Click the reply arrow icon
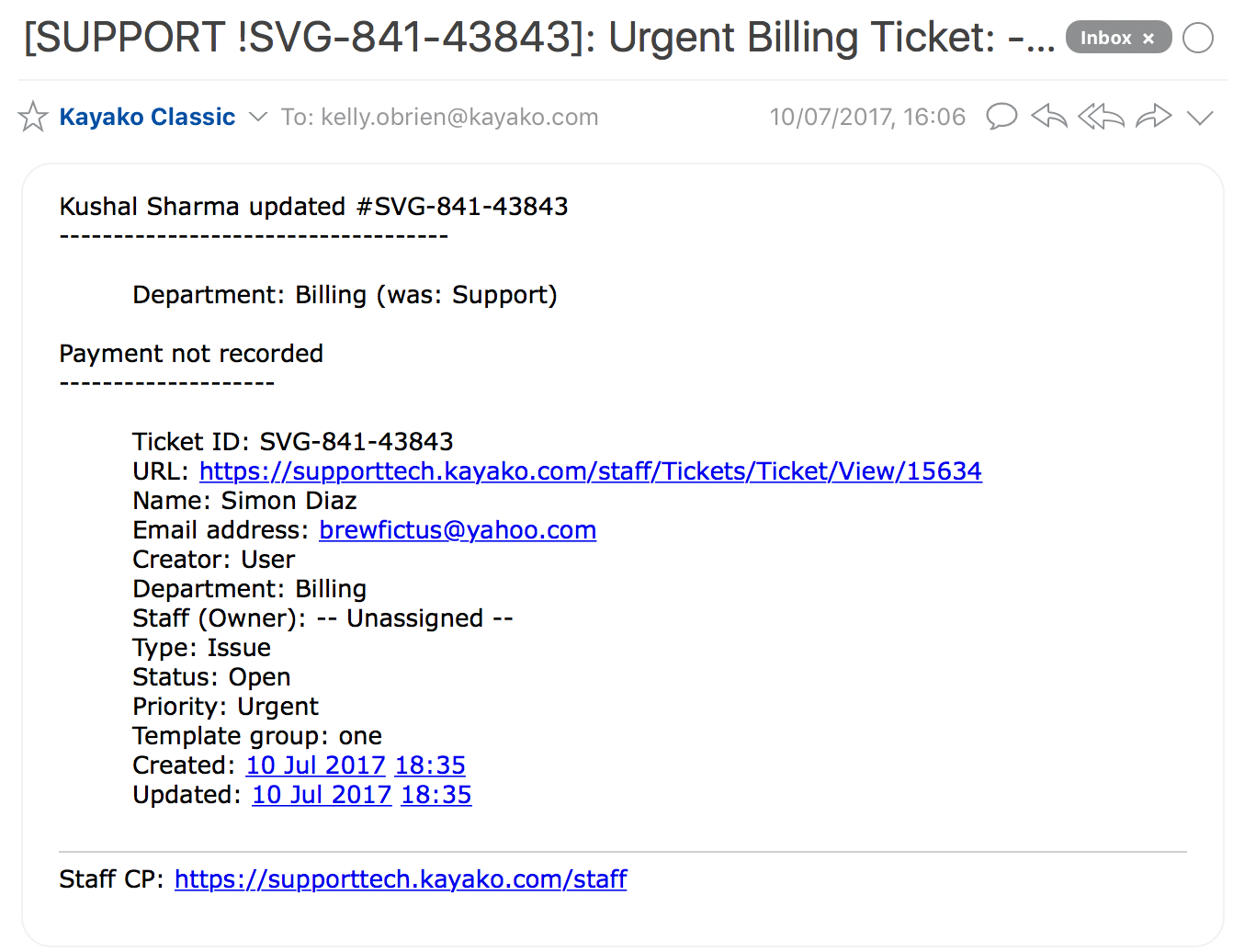The width and height of the screenshot is (1233, 952). (1049, 117)
